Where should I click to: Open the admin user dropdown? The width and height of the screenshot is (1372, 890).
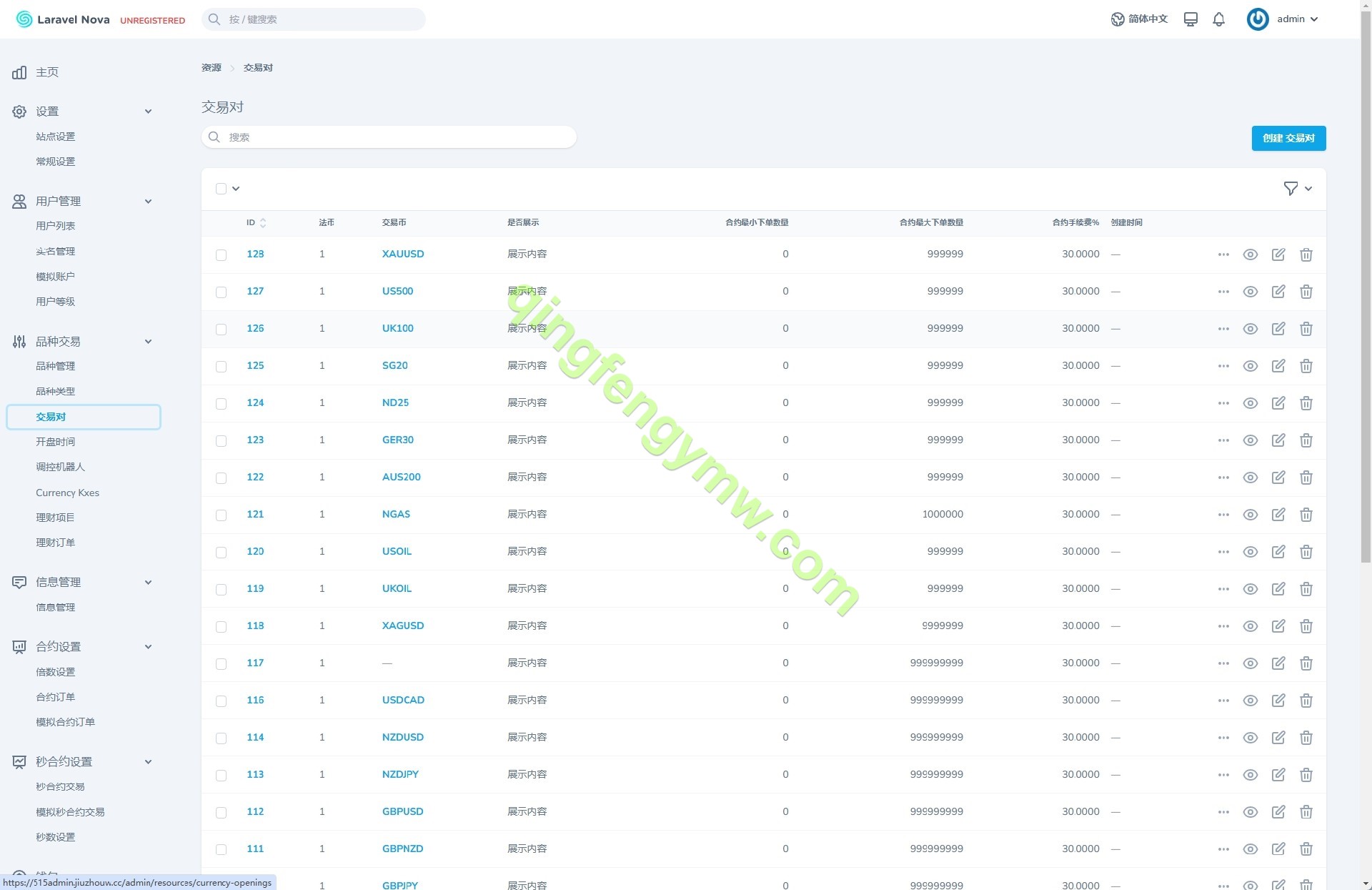point(1298,19)
